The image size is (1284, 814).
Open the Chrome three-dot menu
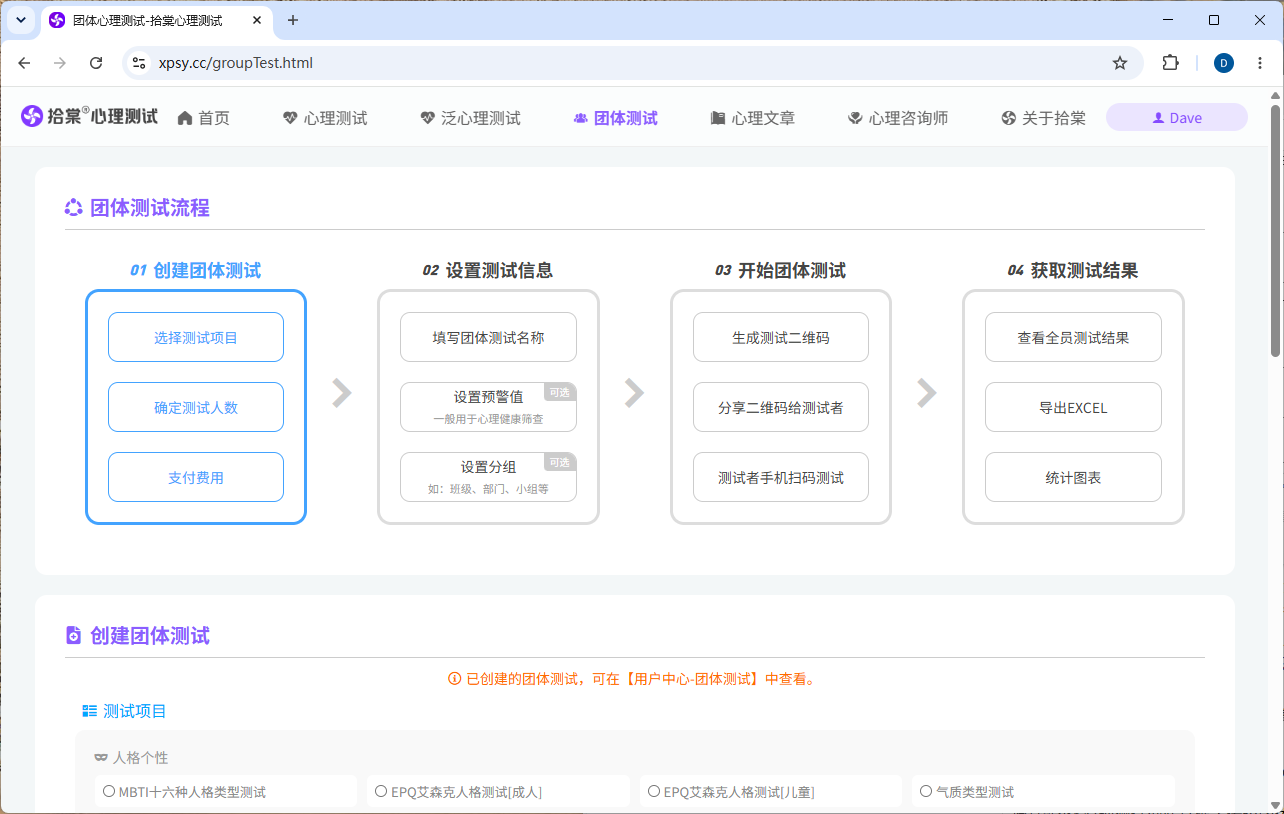[x=1262, y=63]
